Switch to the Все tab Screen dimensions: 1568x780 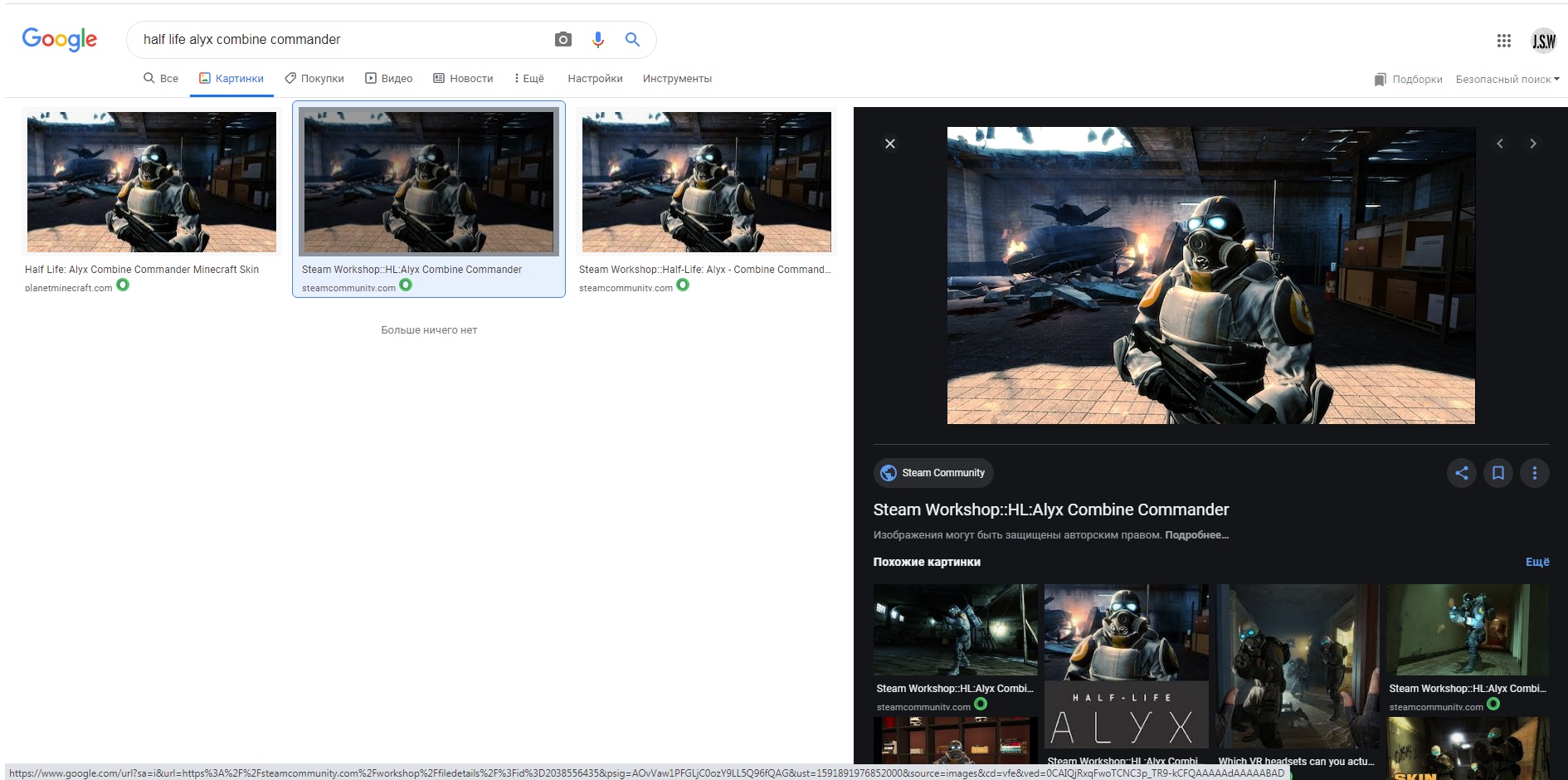161,79
